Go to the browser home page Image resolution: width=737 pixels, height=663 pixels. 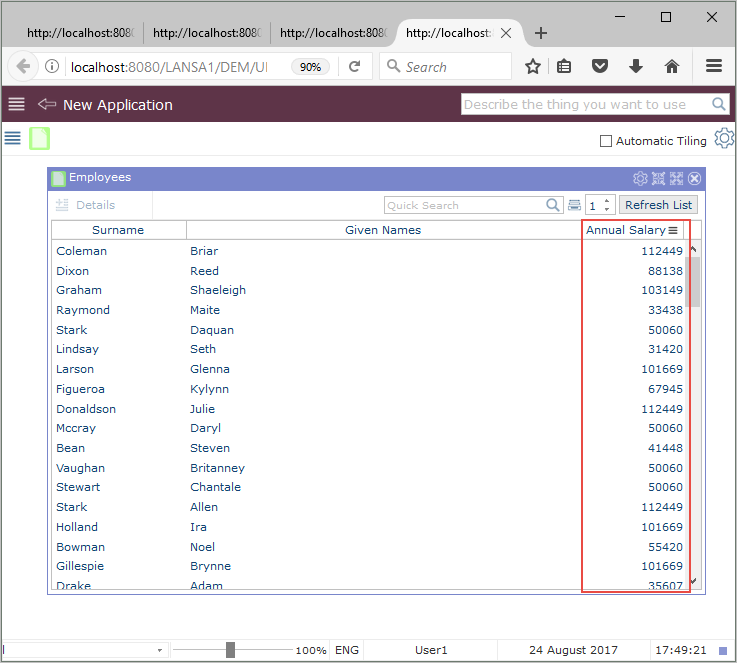(672, 67)
